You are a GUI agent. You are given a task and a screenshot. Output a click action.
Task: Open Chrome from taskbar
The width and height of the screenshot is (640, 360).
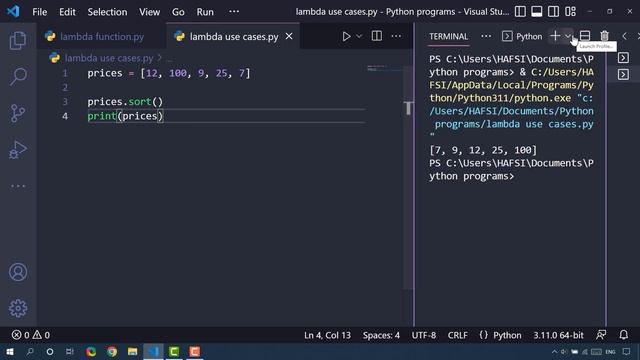111,351
